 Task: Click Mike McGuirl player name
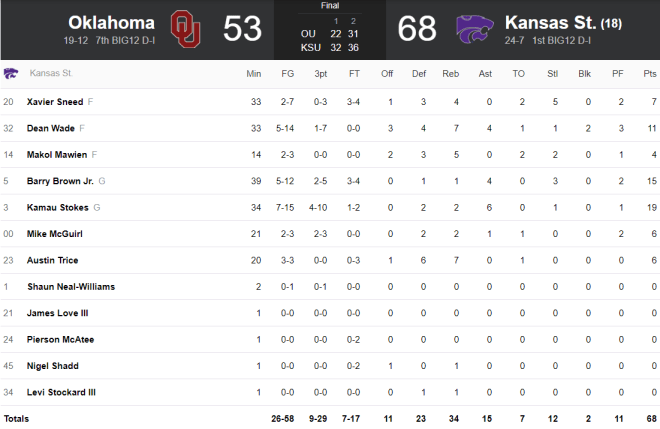click(x=55, y=234)
